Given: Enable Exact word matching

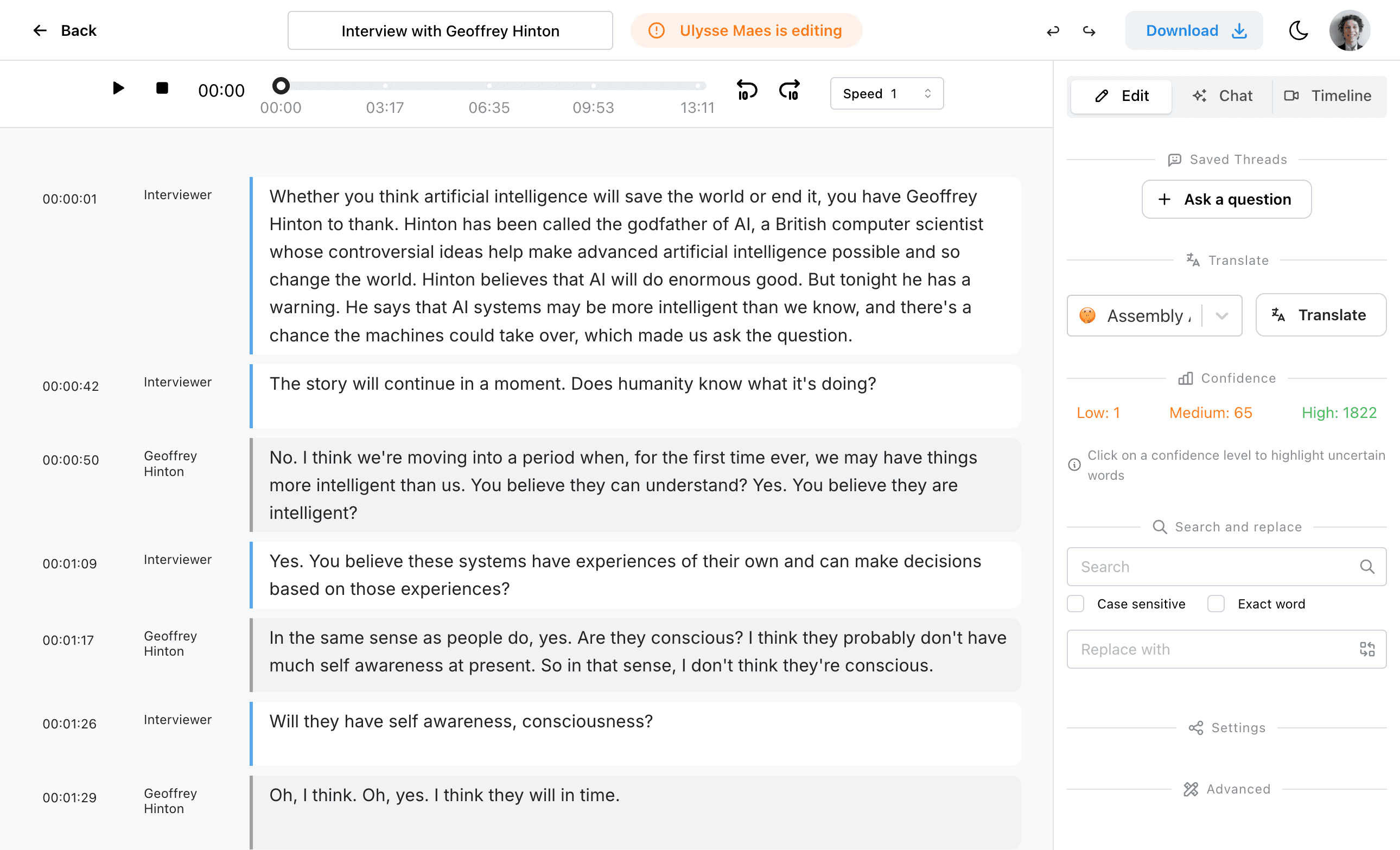Looking at the screenshot, I should coord(1216,604).
